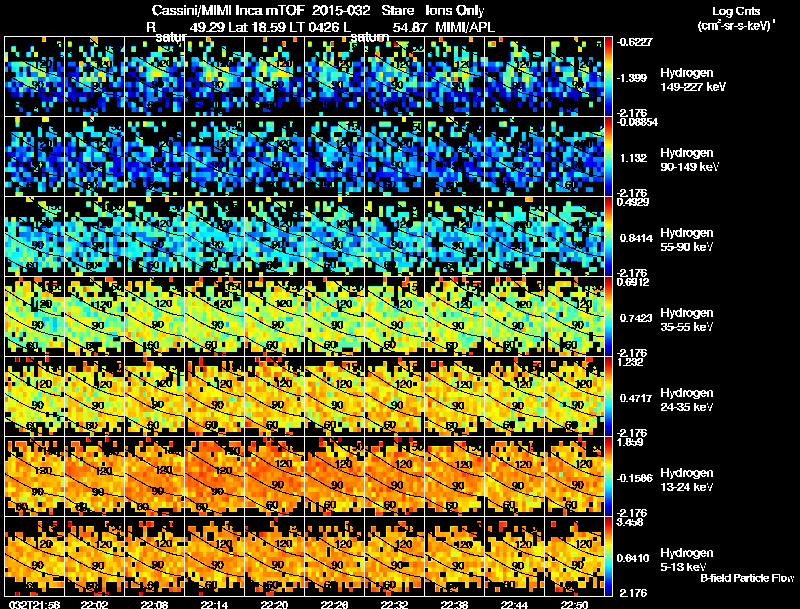
Task: Click the Hydrogen 5-13 keV row label
Action: pos(687,560)
